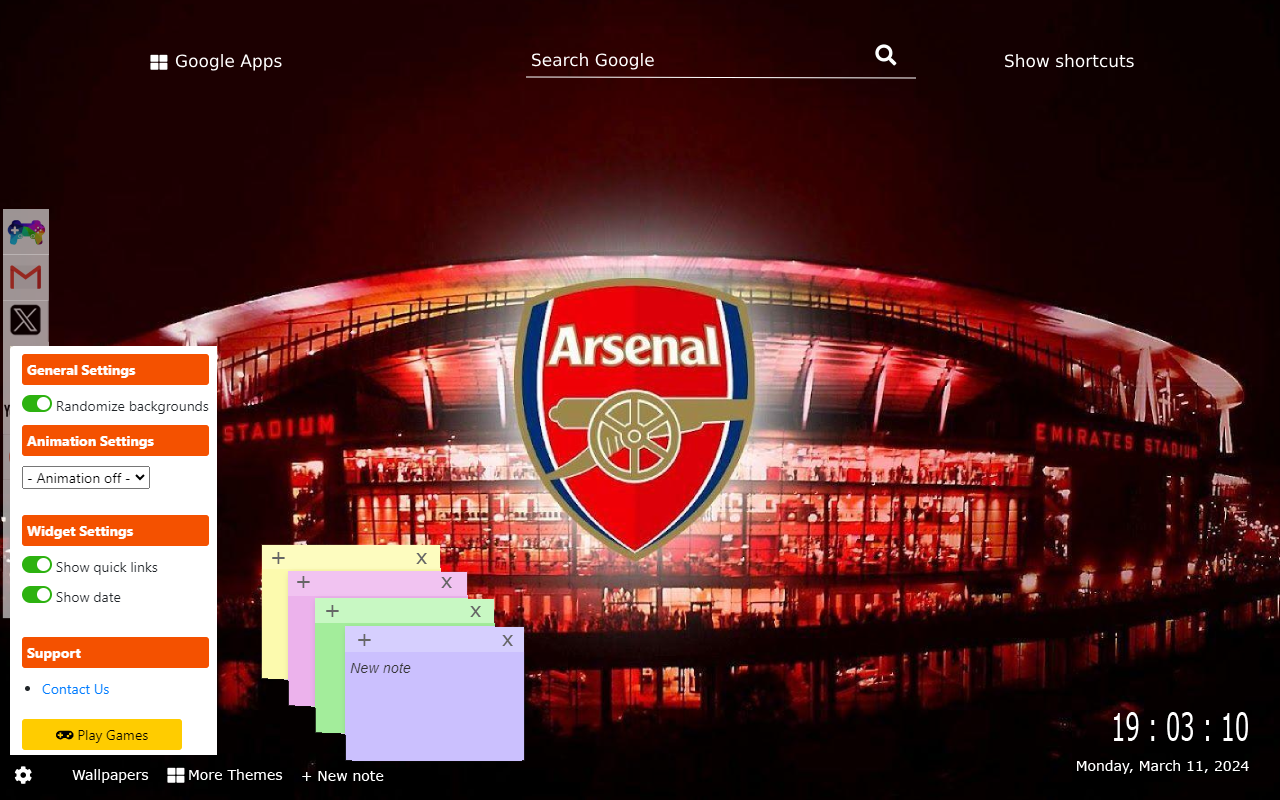Image resolution: width=1280 pixels, height=800 pixels.
Task: Click the General Settings header
Action: (115, 369)
